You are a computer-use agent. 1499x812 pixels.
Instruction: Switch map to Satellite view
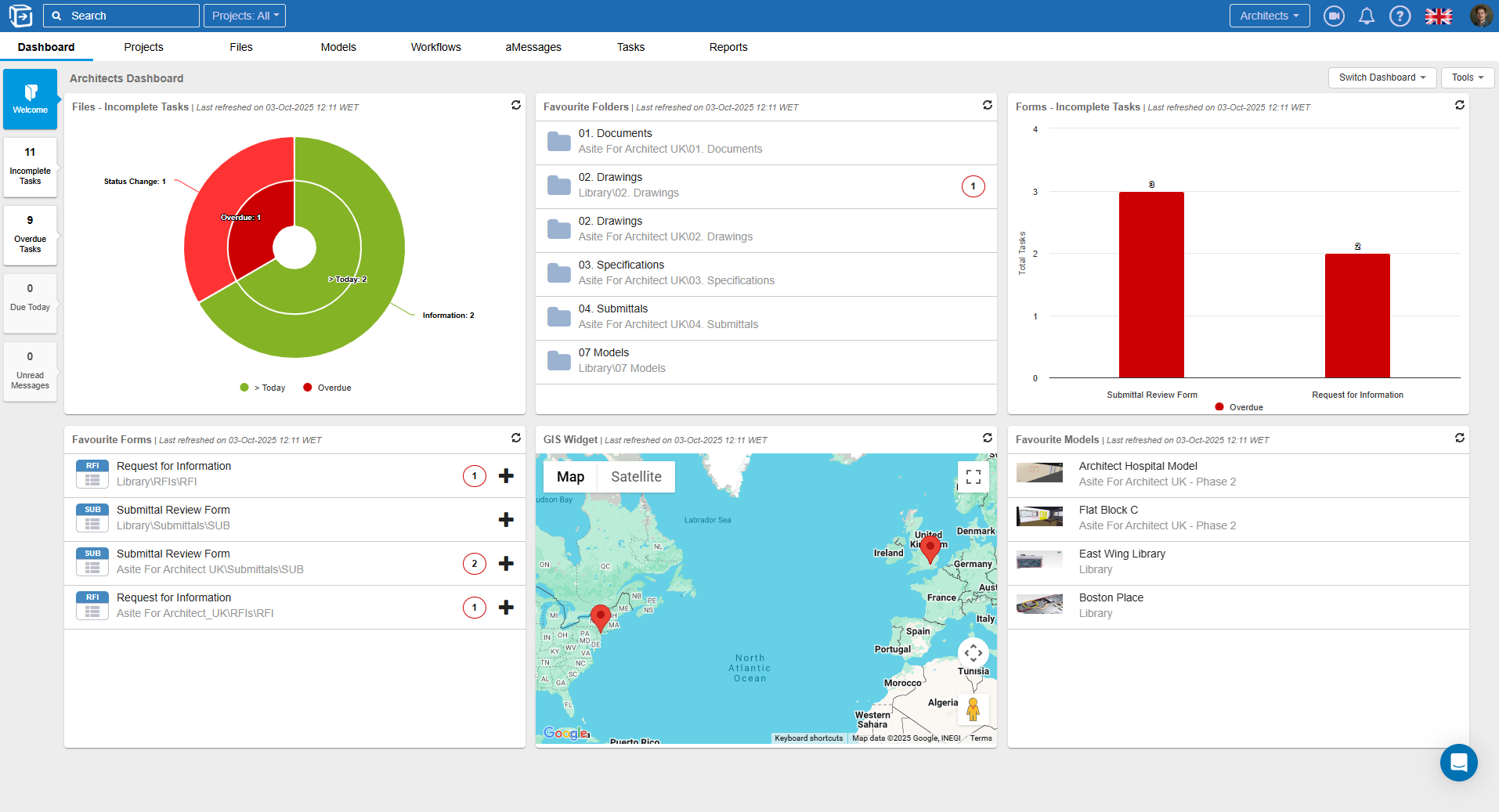pos(636,477)
